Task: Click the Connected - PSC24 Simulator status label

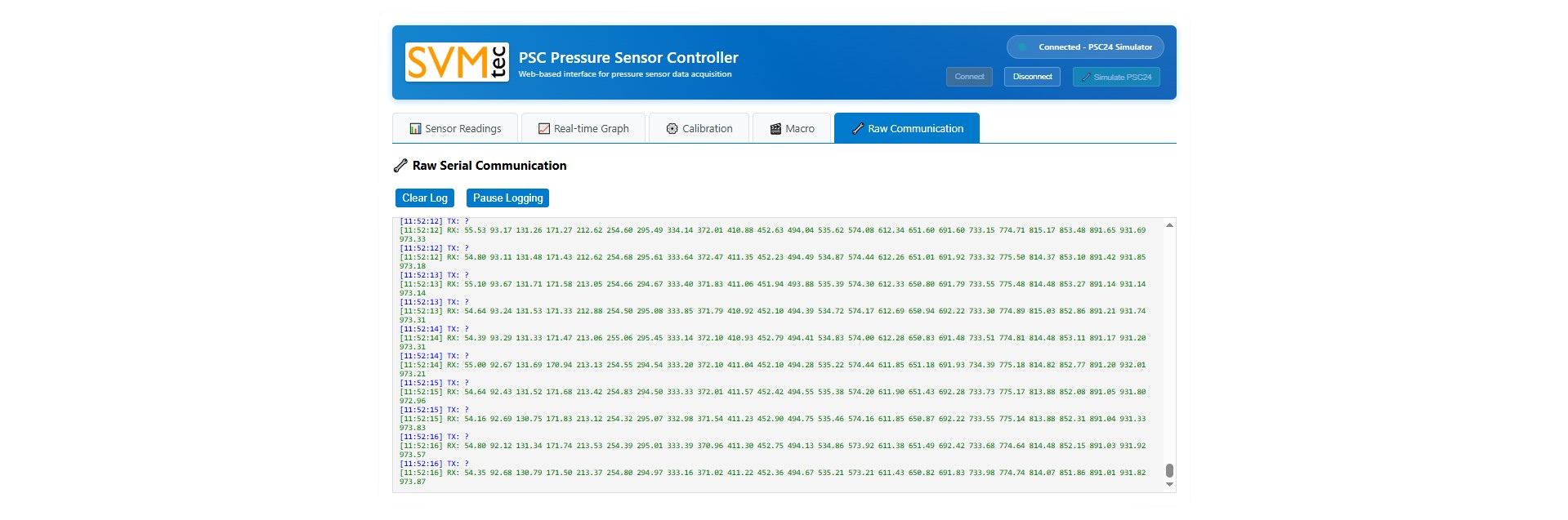Action: pos(1095,47)
